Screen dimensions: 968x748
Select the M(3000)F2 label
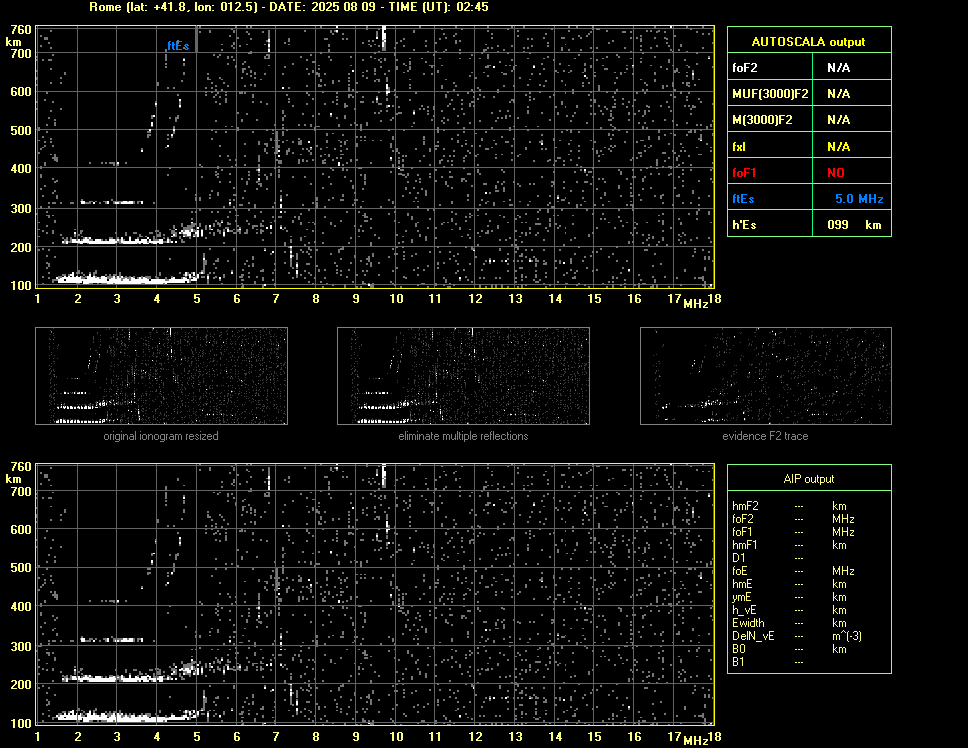click(762, 120)
